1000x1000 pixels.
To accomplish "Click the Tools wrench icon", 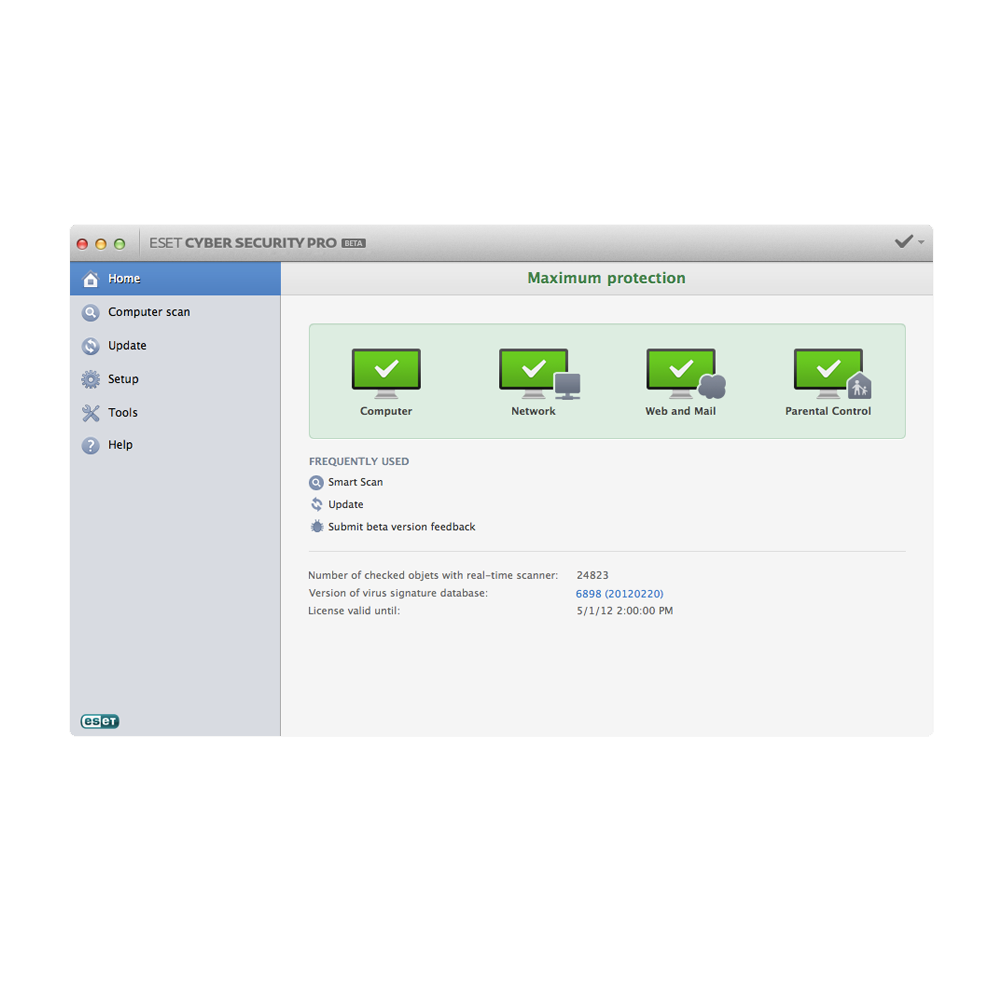I will [x=91, y=413].
